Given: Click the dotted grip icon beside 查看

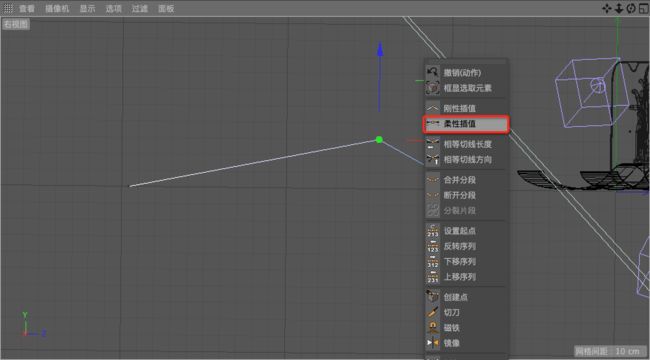Looking at the screenshot, I should coord(8,8).
